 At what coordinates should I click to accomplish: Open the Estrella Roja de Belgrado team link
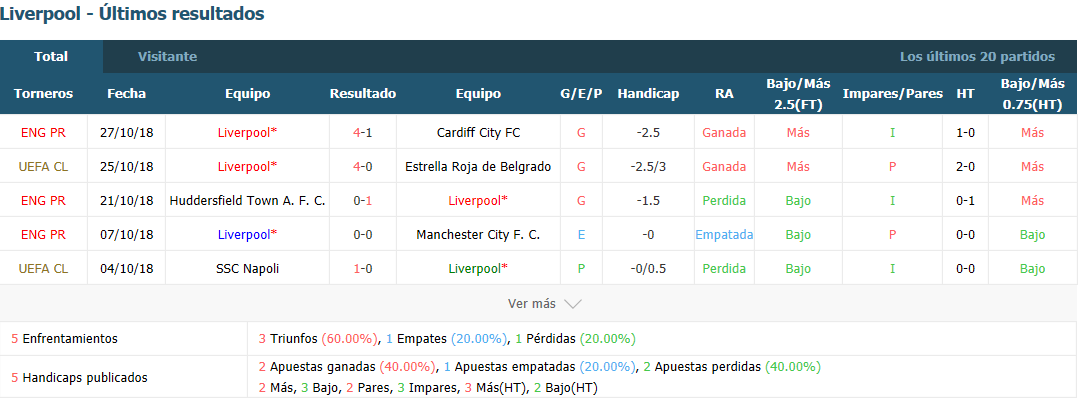click(478, 166)
